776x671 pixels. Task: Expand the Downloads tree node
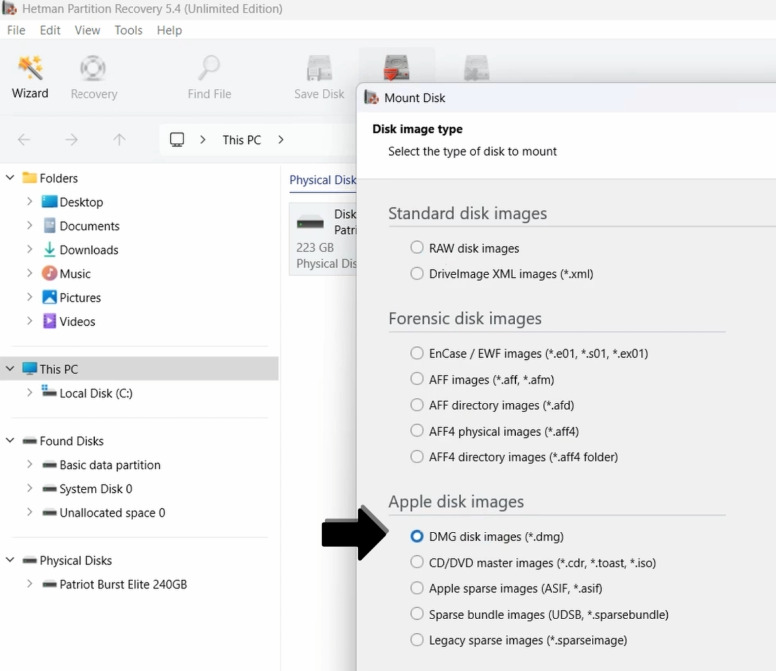tap(29, 249)
